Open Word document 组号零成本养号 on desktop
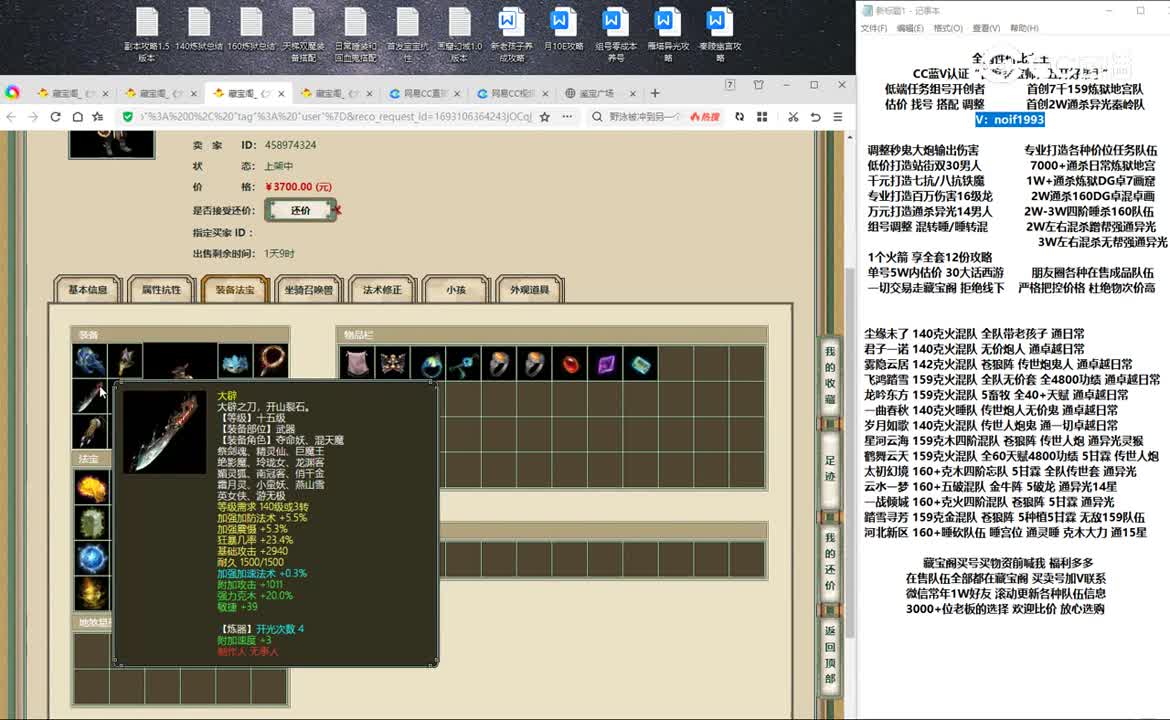Viewport: 1170px width, 720px height. tap(616, 34)
